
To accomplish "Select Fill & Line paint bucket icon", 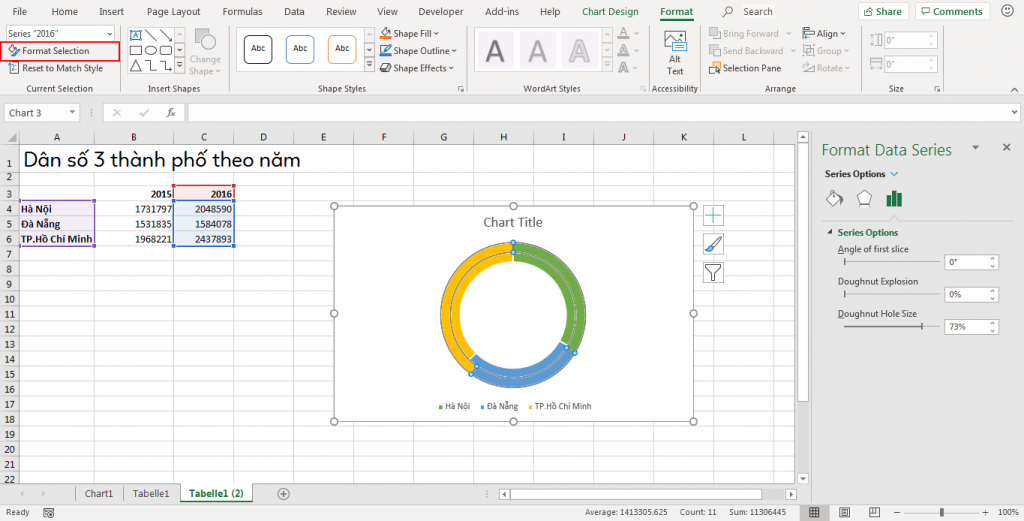I will pyautogui.click(x=834, y=198).
